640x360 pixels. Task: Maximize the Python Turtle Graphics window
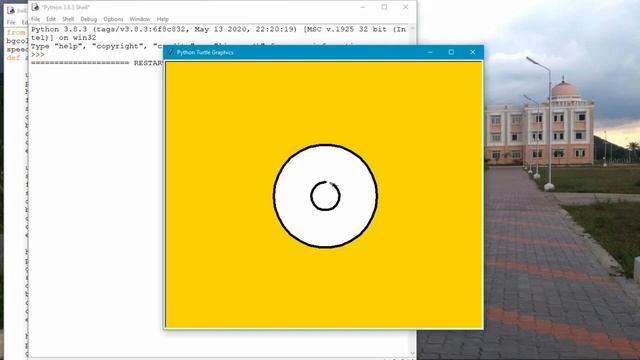451,52
